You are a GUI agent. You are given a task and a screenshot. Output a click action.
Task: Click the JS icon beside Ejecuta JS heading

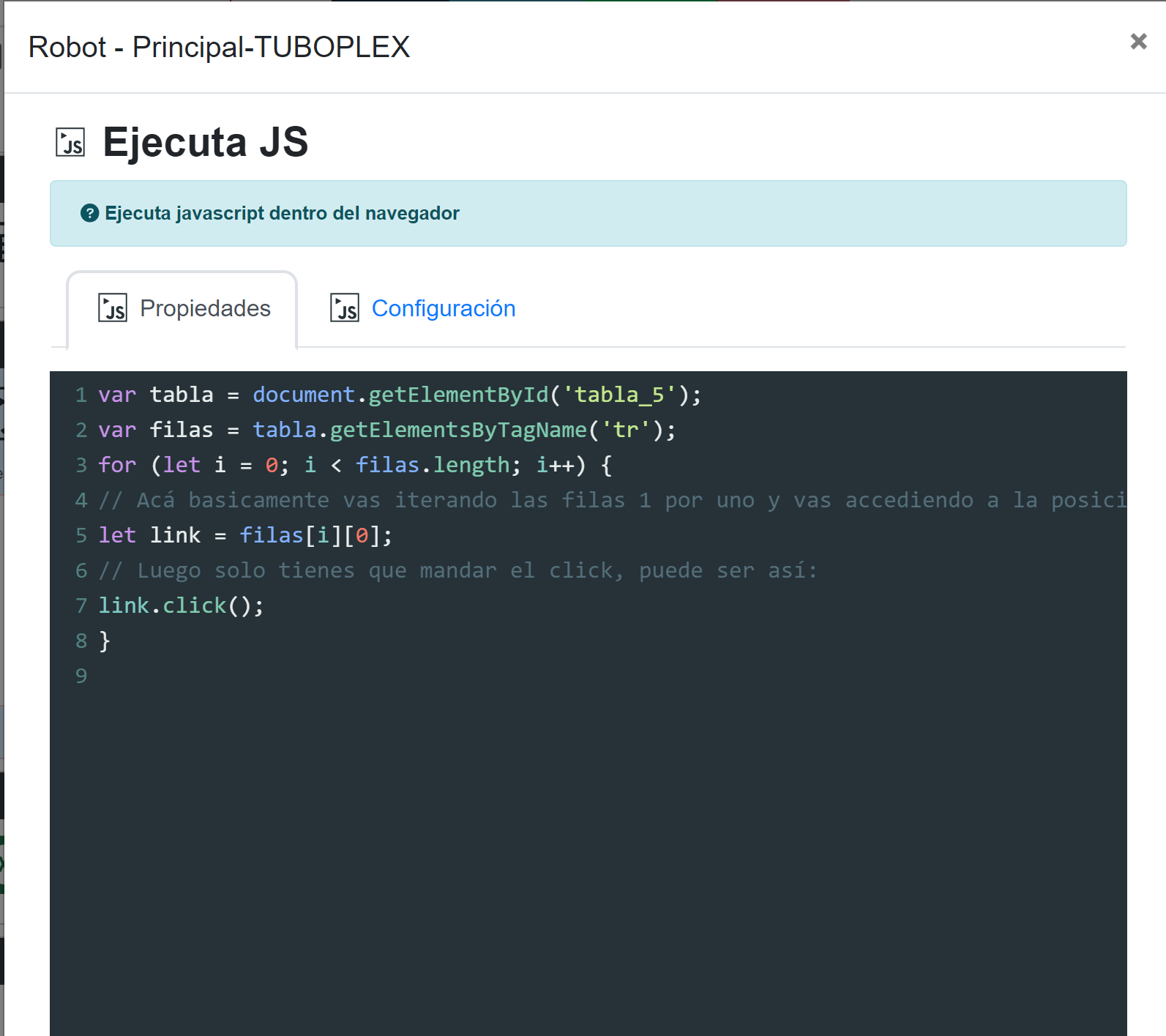[x=70, y=142]
